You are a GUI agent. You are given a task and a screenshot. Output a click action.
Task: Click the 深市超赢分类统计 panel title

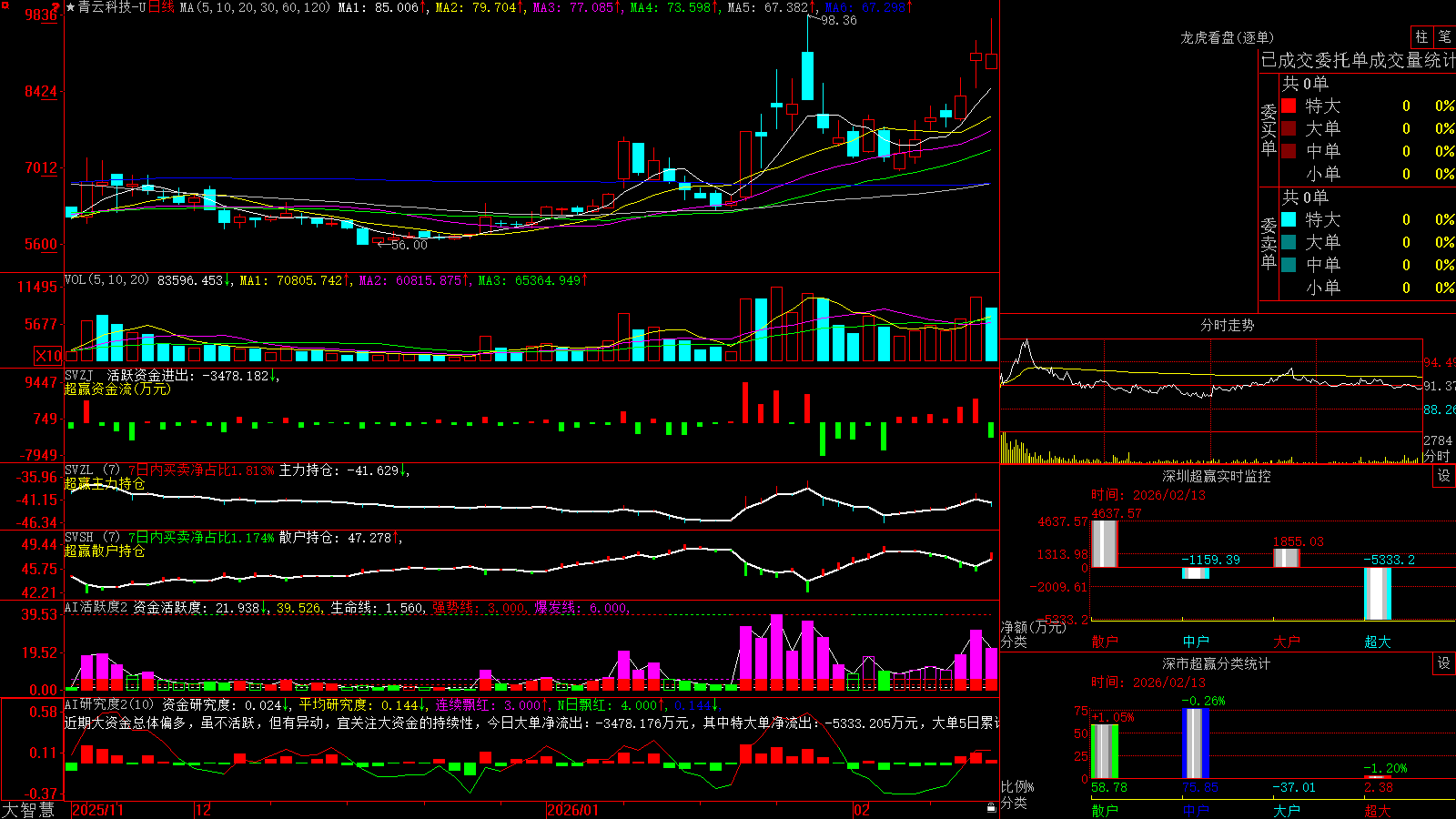click(x=1217, y=663)
